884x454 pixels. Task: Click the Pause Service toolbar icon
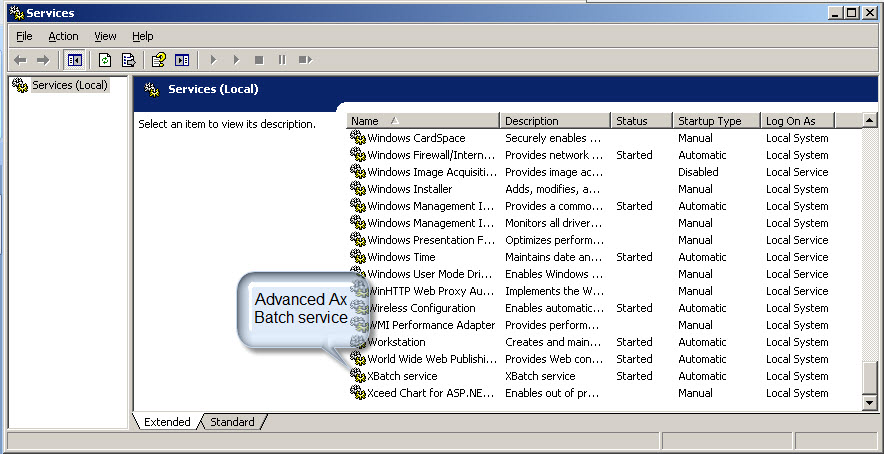pos(282,60)
